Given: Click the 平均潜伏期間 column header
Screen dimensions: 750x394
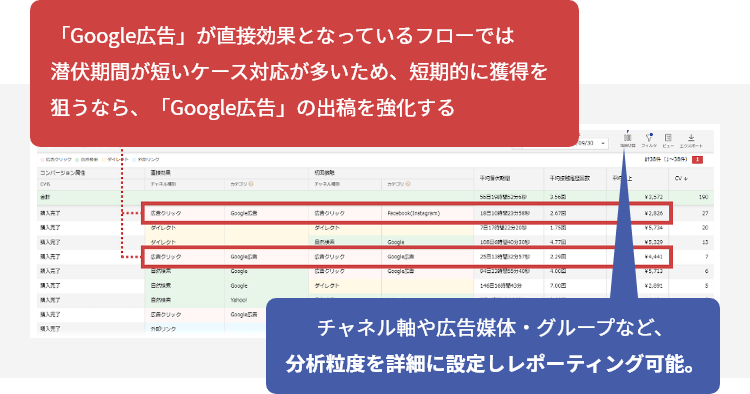Looking at the screenshot, I should 495,178.
